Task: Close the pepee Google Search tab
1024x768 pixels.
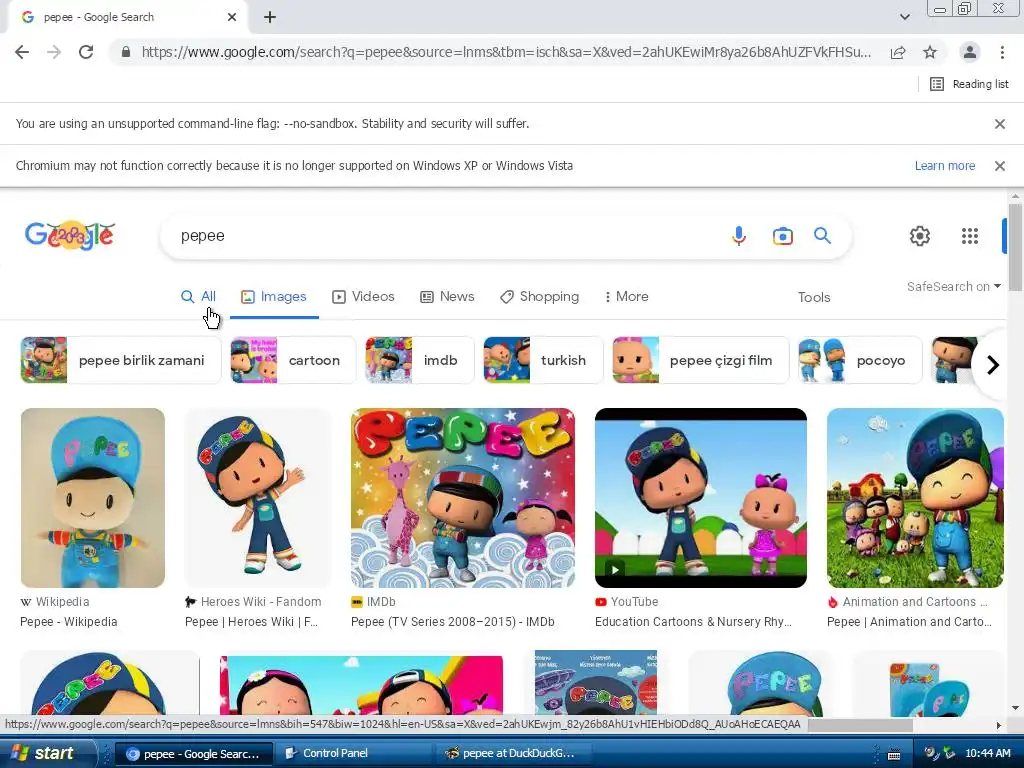Action: [232, 17]
